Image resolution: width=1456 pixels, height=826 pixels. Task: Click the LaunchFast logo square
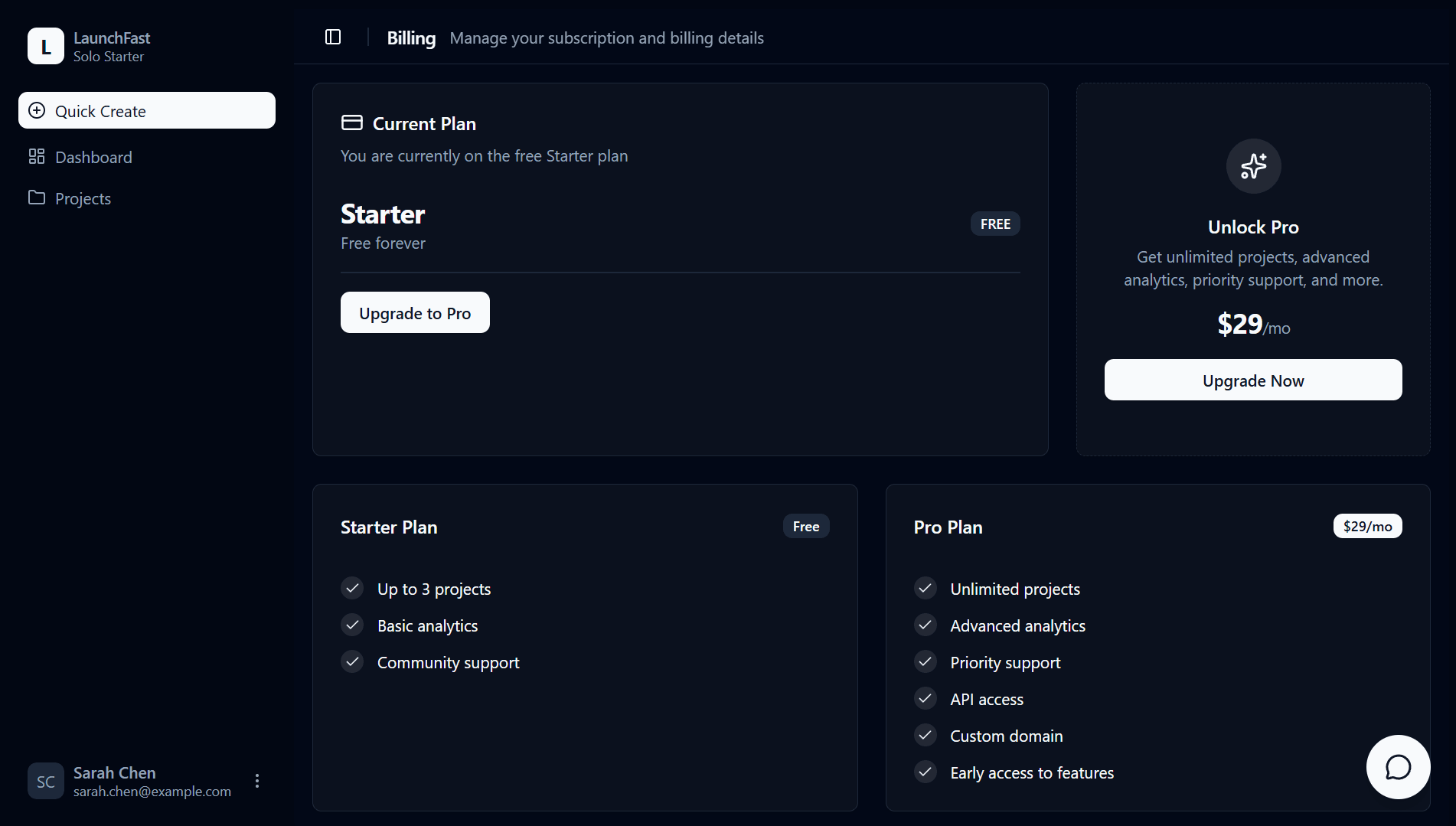(x=45, y=46)
